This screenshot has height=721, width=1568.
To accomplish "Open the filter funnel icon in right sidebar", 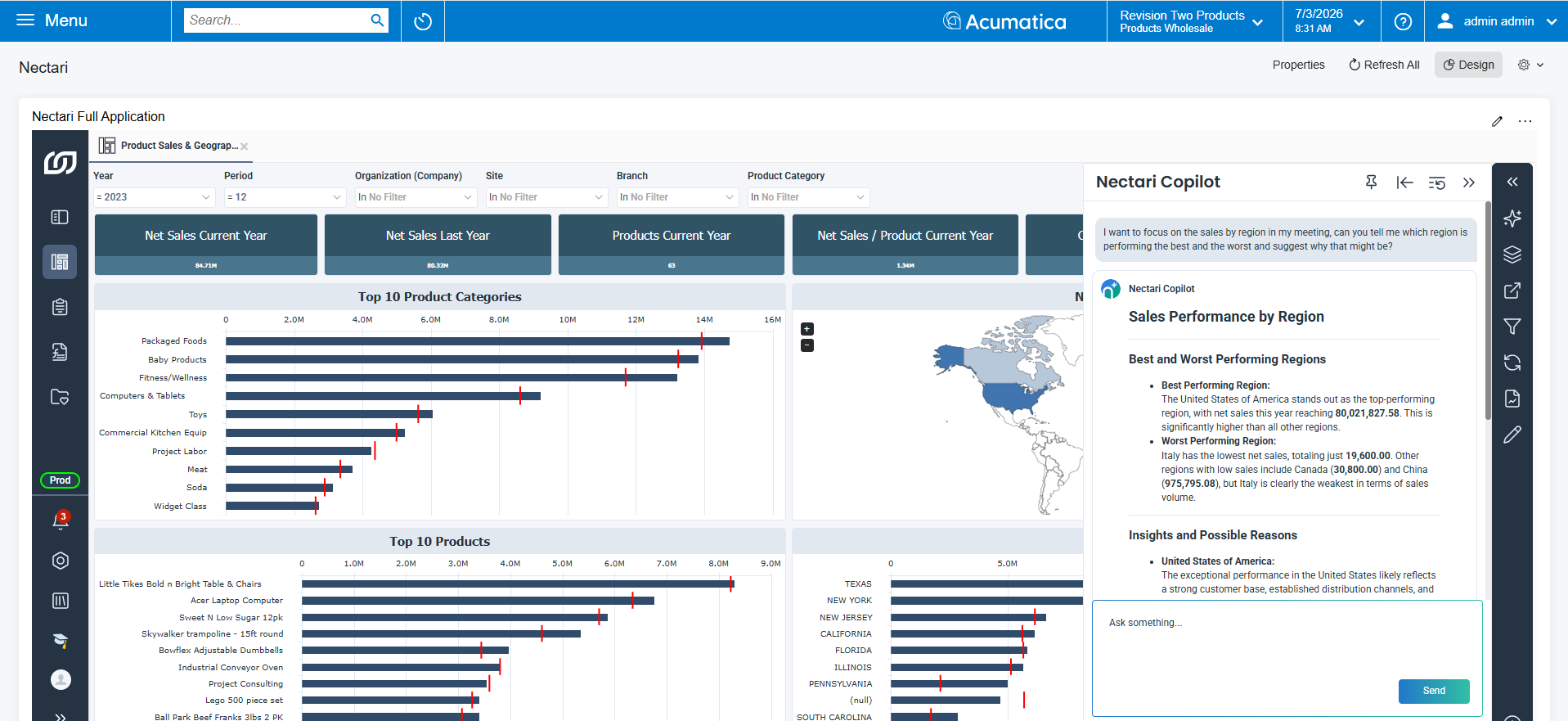I will tap(1512, 327).
